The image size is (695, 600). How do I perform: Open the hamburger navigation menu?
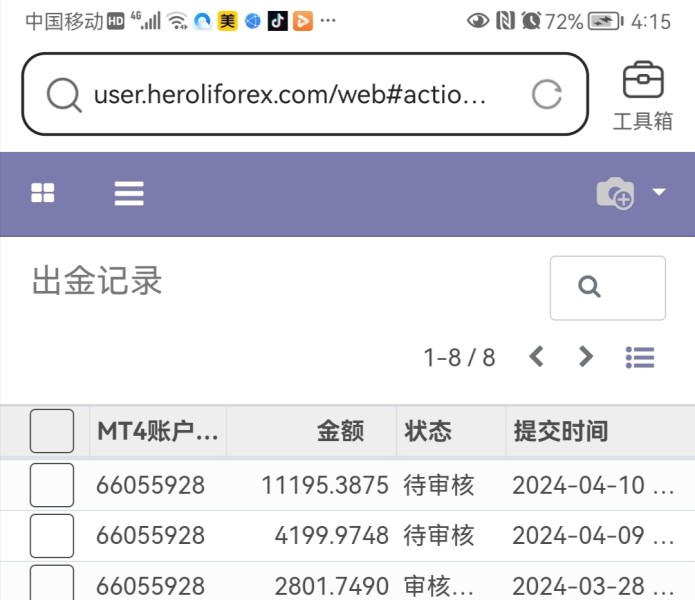[129, 193]
